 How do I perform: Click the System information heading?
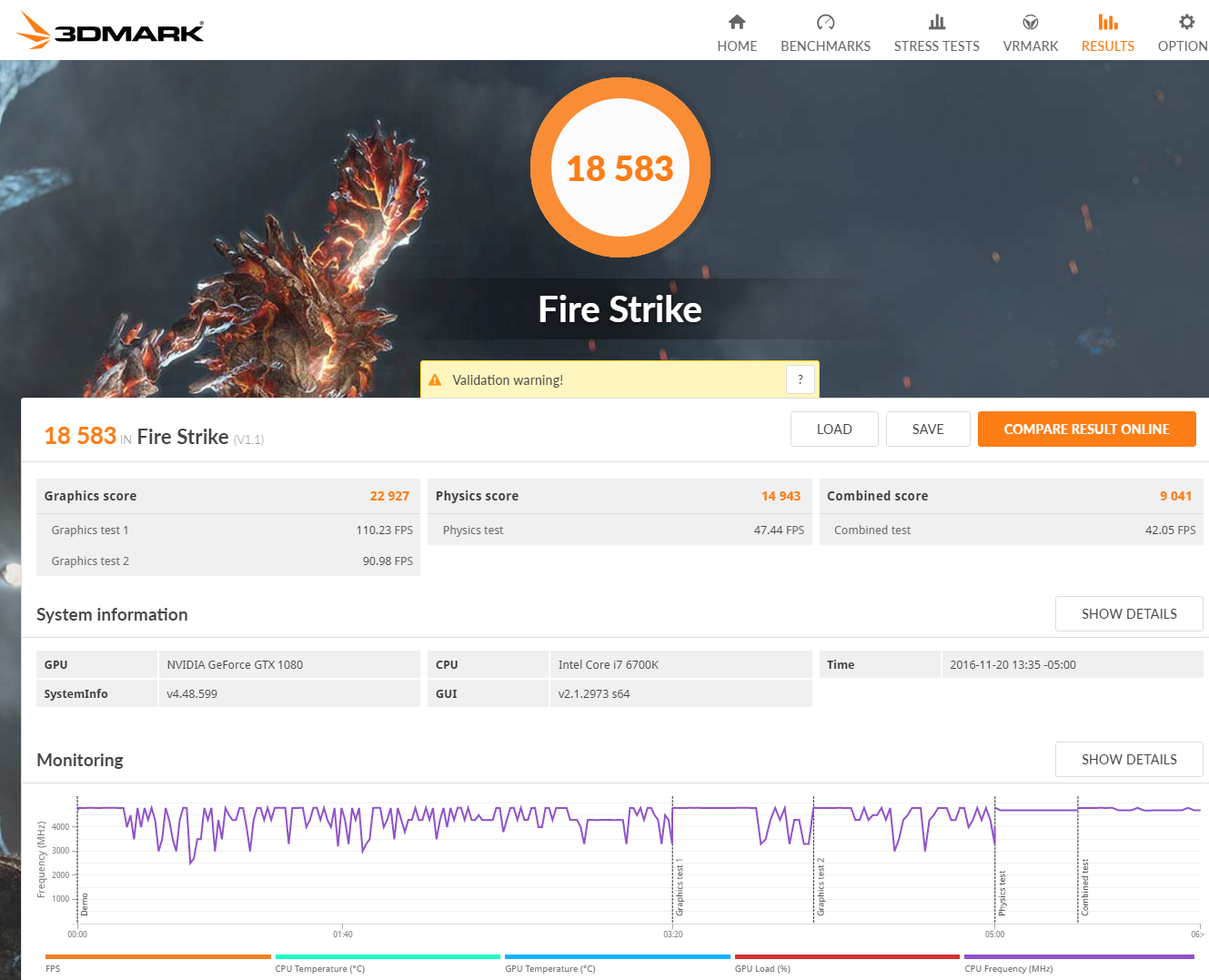coord(112,614)
